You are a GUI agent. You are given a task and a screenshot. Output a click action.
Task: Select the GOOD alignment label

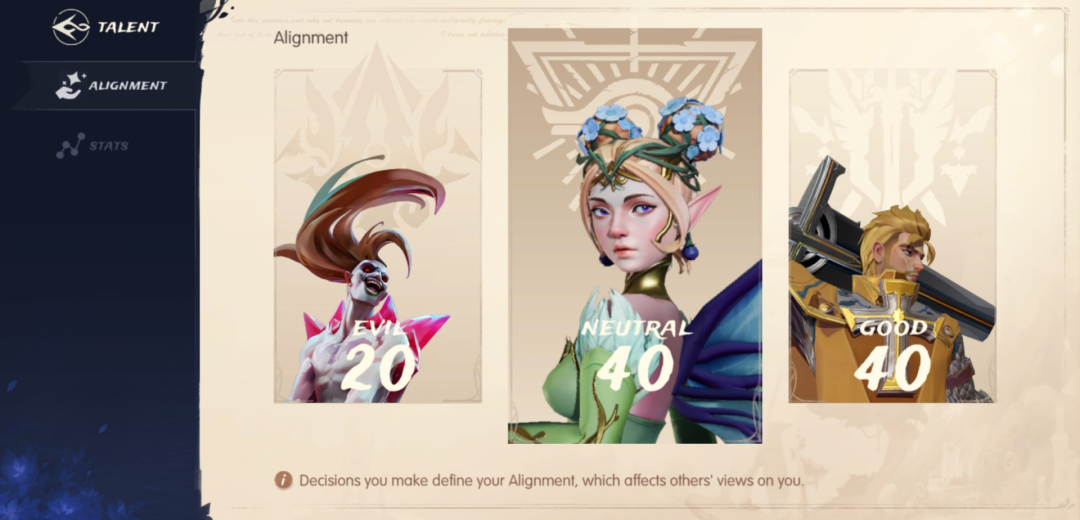(893, 328)
